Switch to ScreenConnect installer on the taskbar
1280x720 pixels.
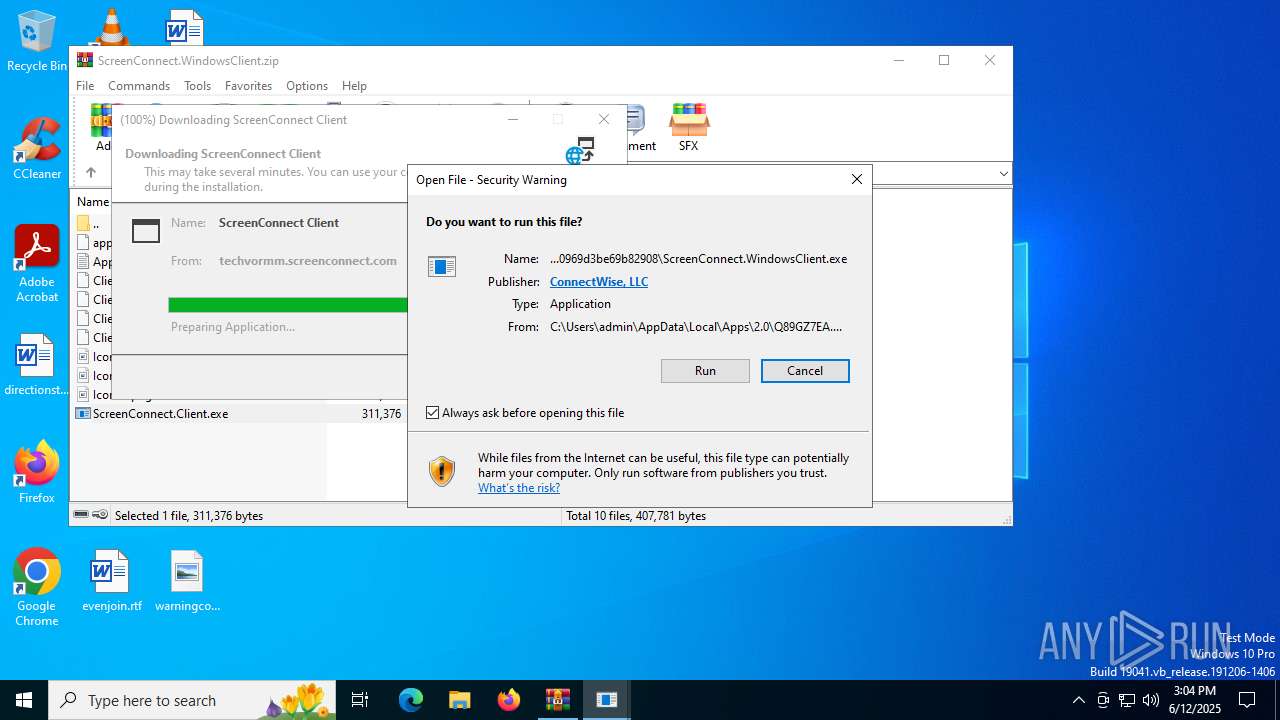(606, 700)
